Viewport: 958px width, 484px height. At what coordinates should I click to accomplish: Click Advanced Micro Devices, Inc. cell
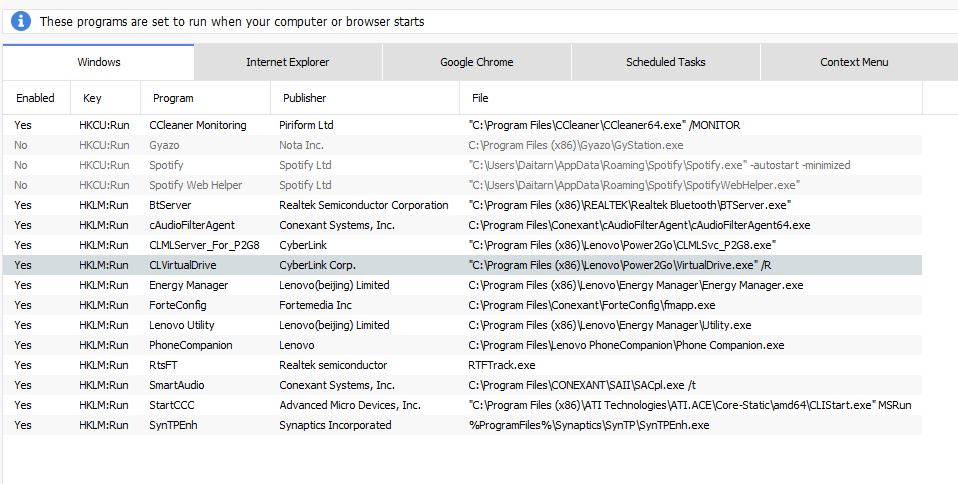pos(350,405)
